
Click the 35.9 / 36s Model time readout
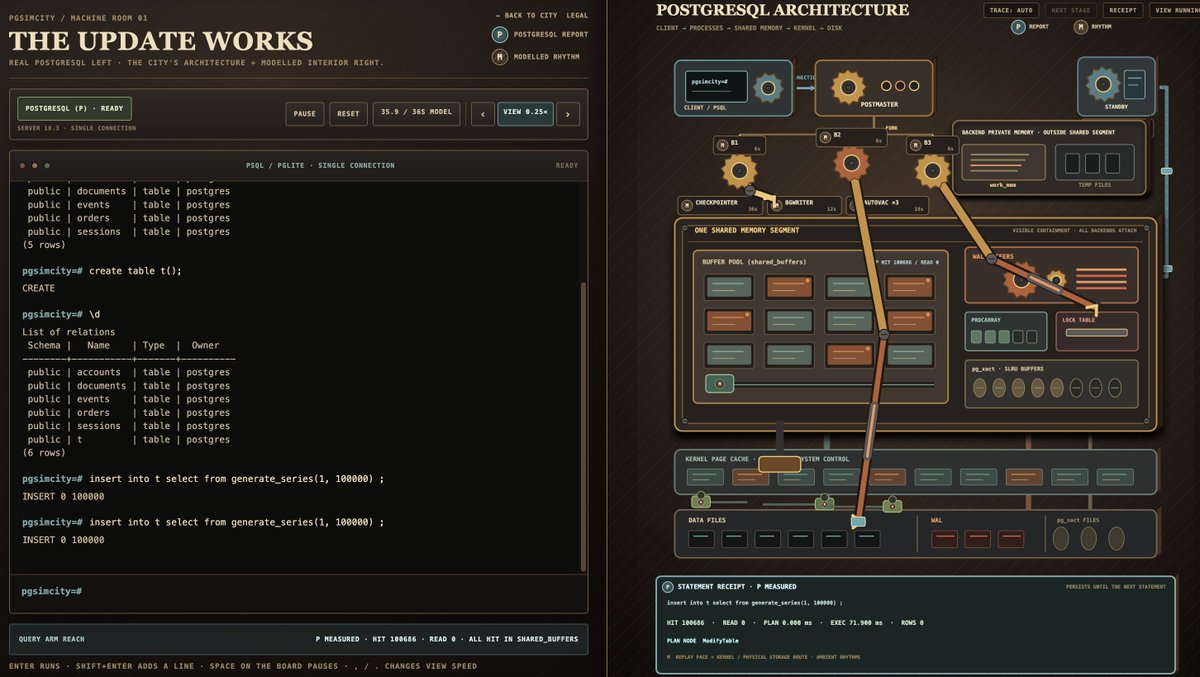(416, 113)
